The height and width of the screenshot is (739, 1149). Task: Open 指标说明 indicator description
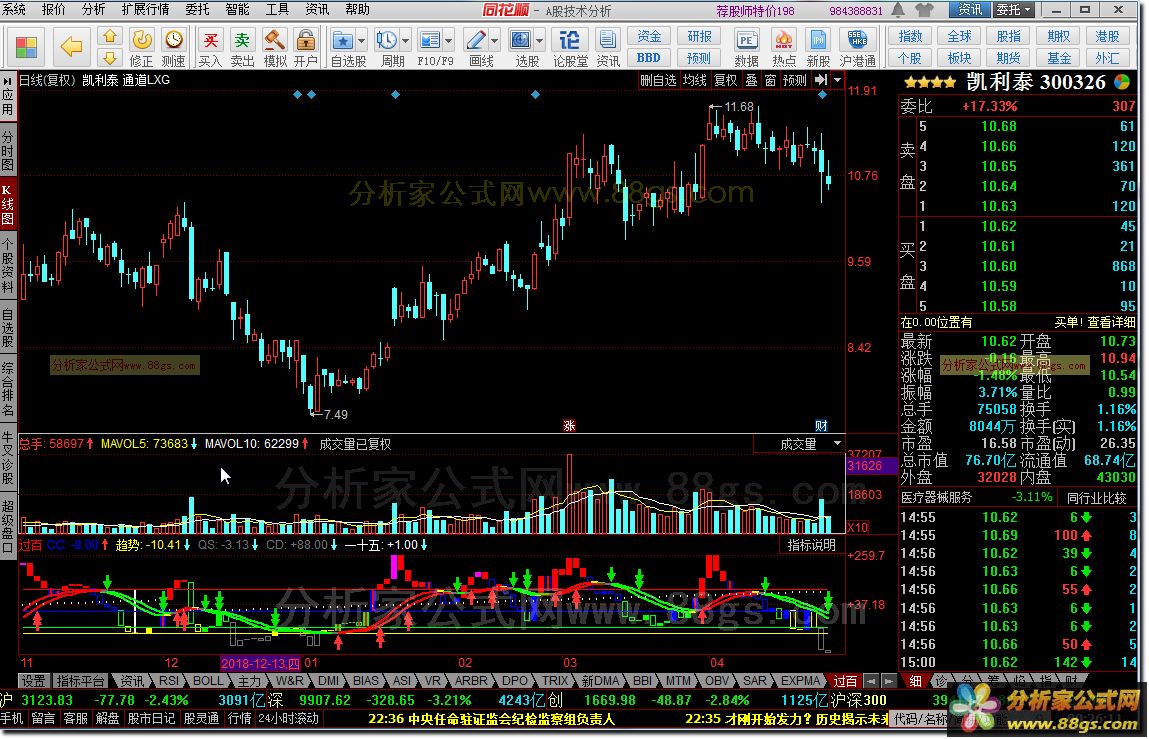point(812,545)
